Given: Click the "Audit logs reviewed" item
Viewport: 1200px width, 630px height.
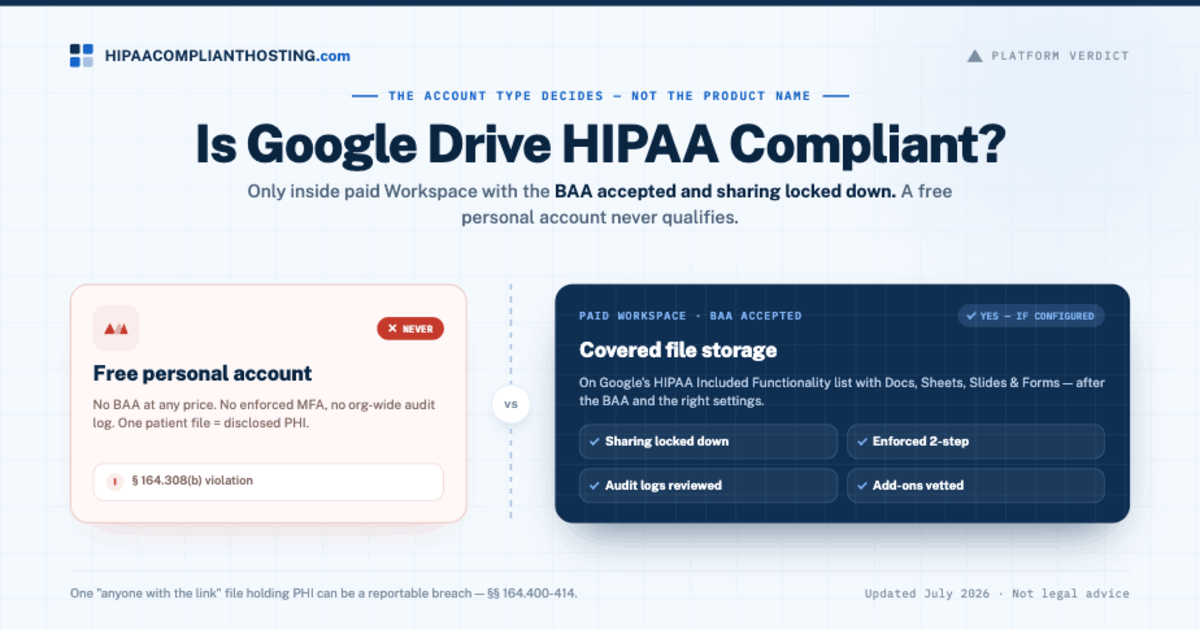Looking at the screenshot, I should [x=708, y=485].
